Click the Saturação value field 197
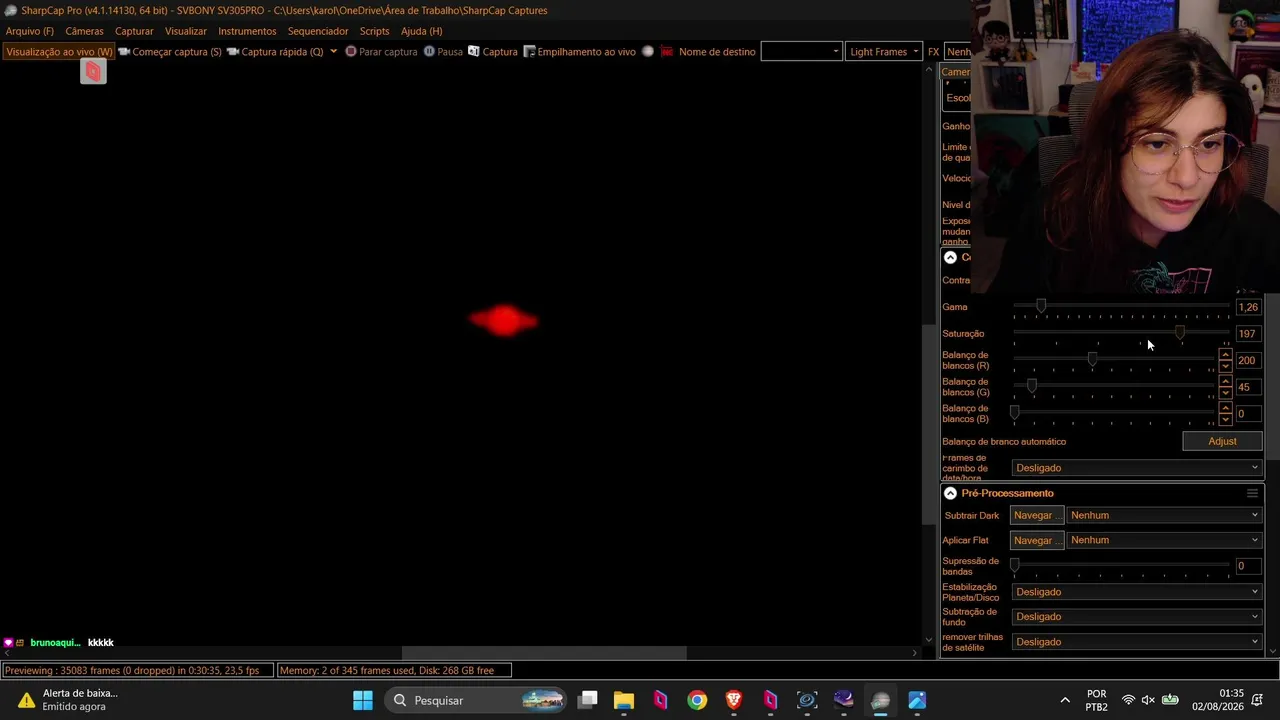1280x720 pixels. (x=1248, y=334)
